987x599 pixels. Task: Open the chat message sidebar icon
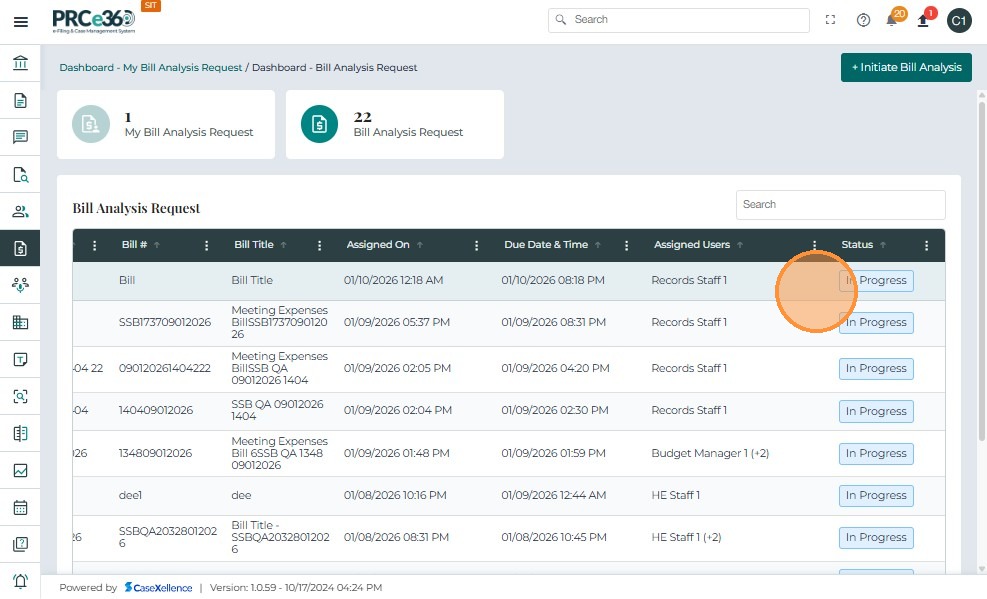[20, 137]
